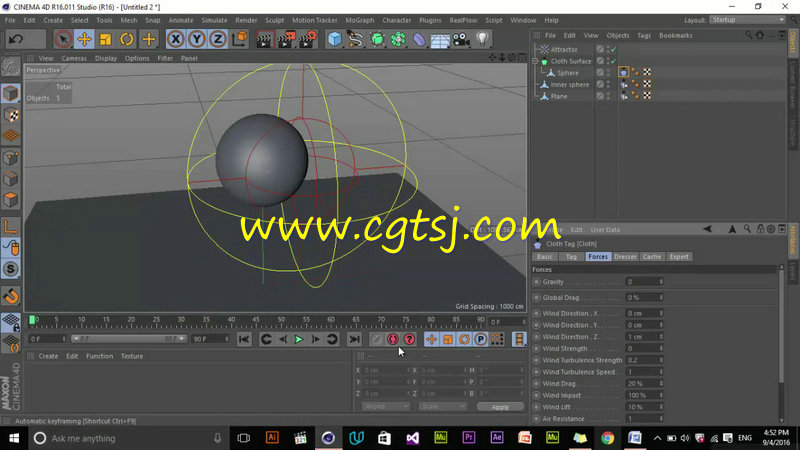Toggle the Wind Drag keyframe circle
Image resolution: width=800 pixels, height=450 pixels.
coord(536,384)
